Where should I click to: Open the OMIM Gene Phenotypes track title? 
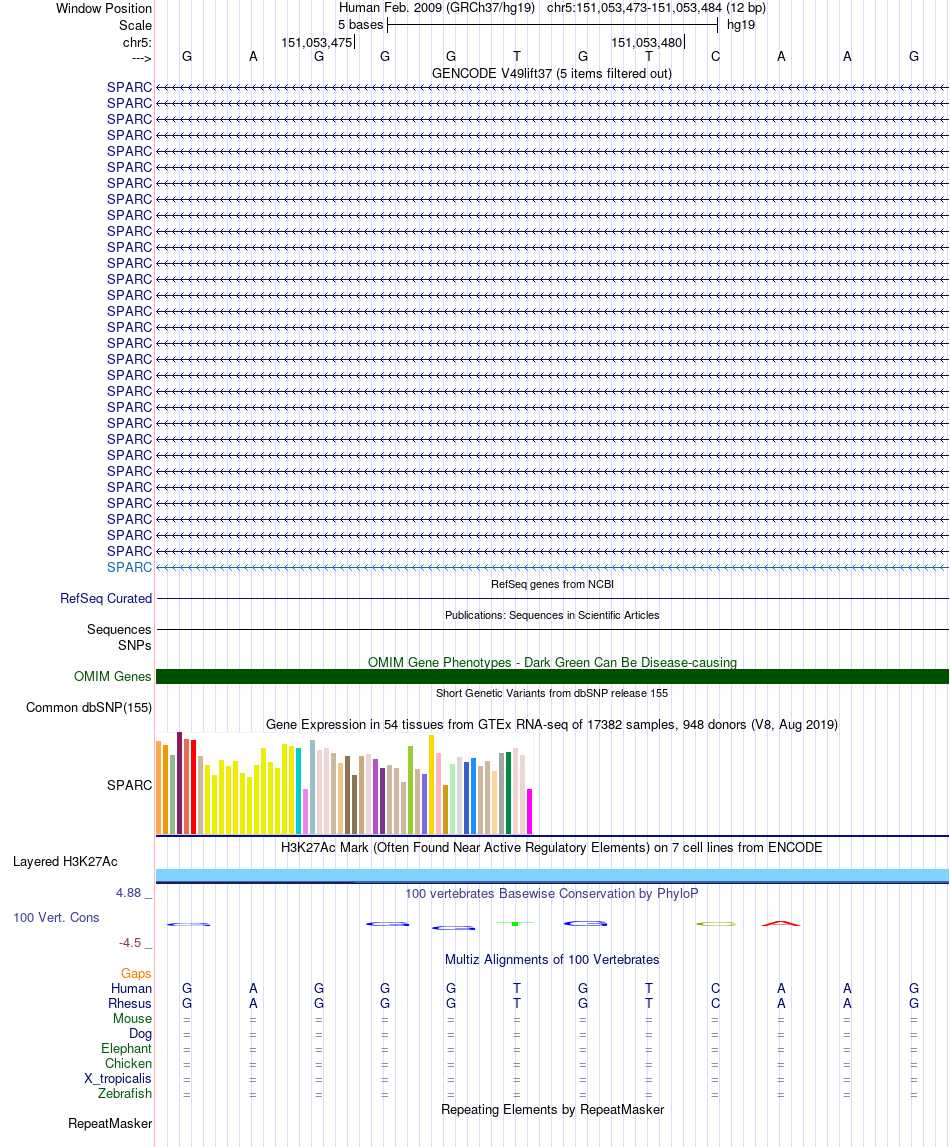click(552, 662)
